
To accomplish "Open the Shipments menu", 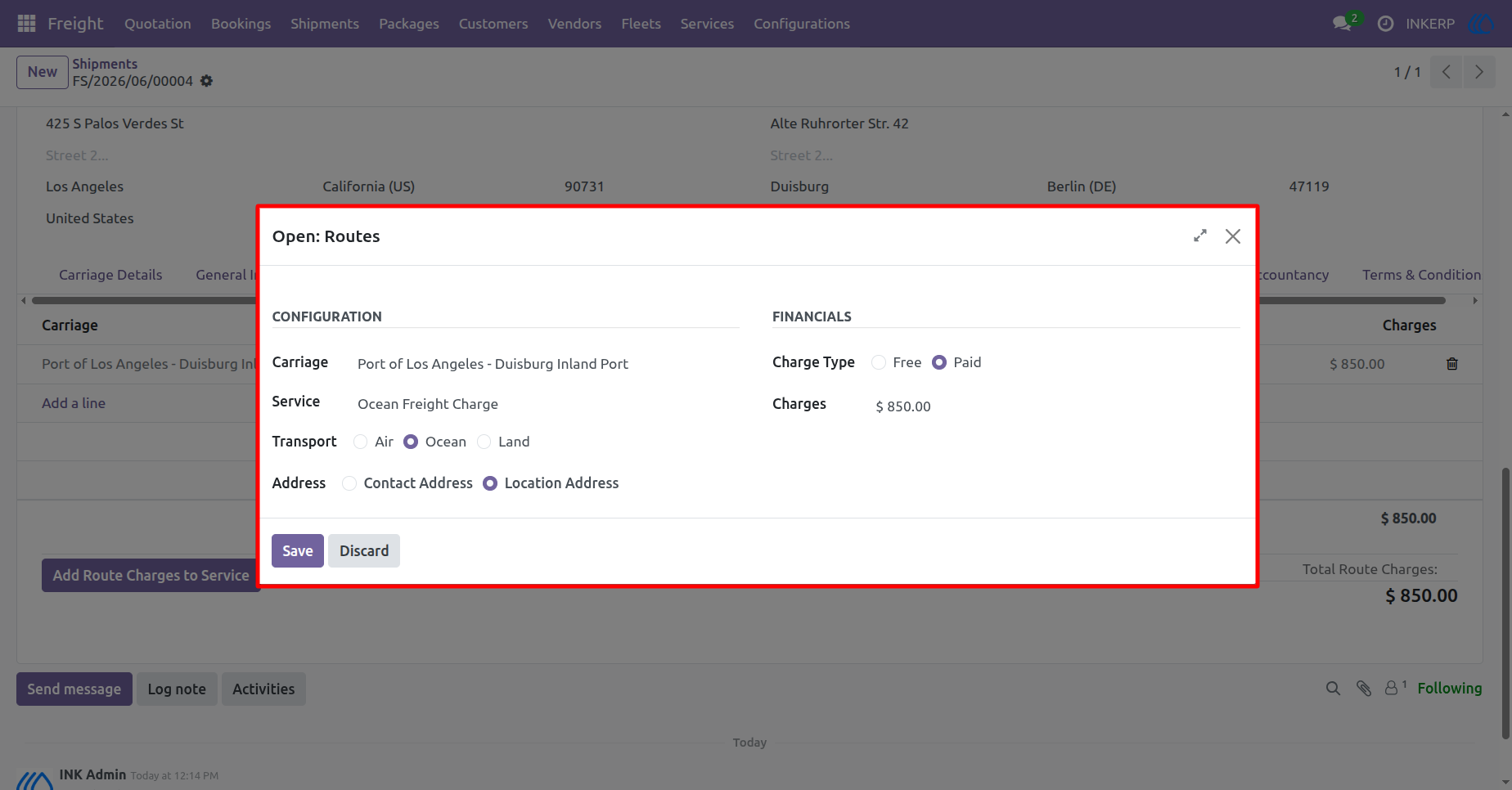I will tap(325, 24).
